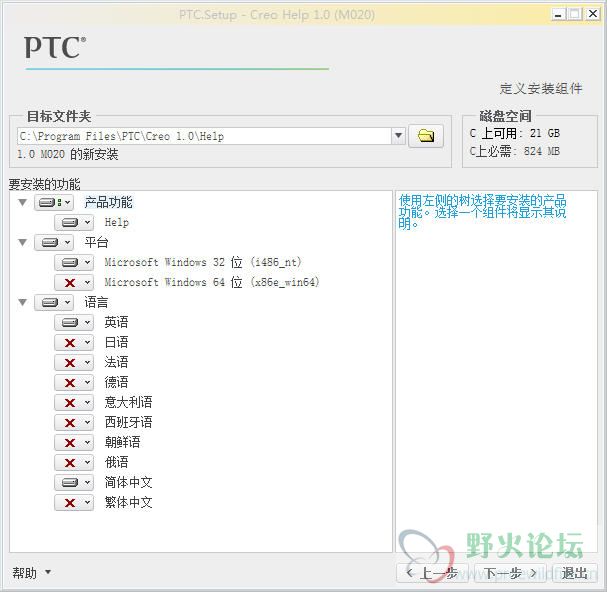607x592 pixels.
Task: Toggle the red X for 意大利语
Action: tap(74, 403)
